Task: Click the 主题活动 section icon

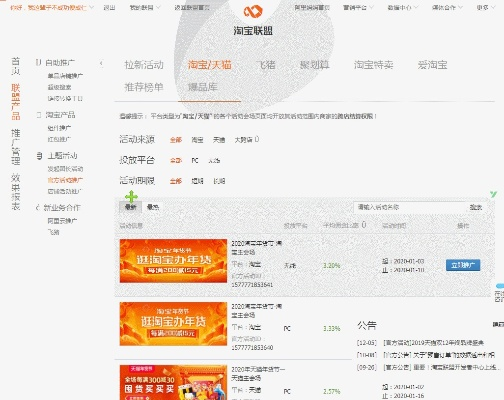Action: (x=39, y=156)
